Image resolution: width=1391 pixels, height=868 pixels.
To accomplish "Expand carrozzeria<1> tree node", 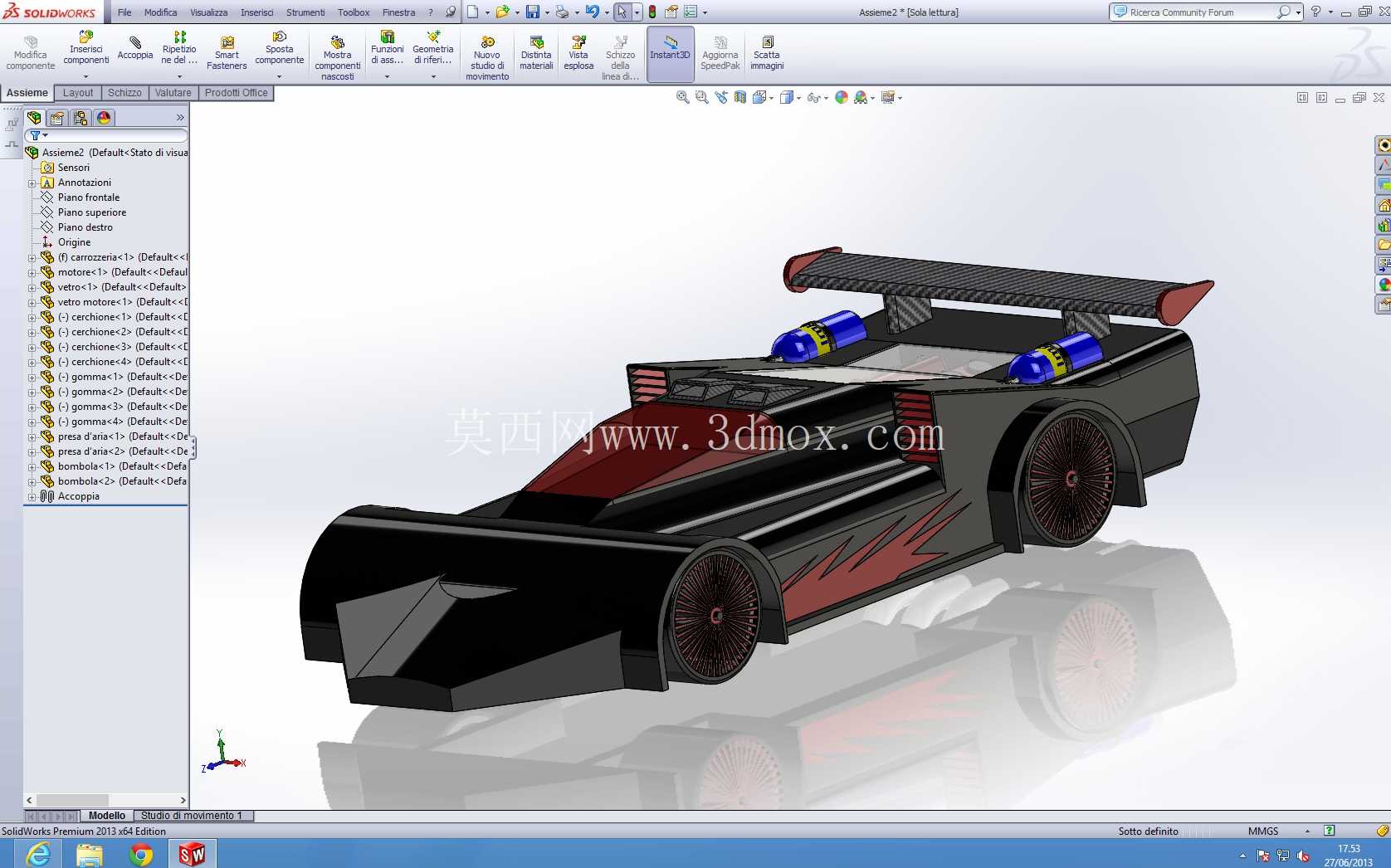I will coord(32,258).
